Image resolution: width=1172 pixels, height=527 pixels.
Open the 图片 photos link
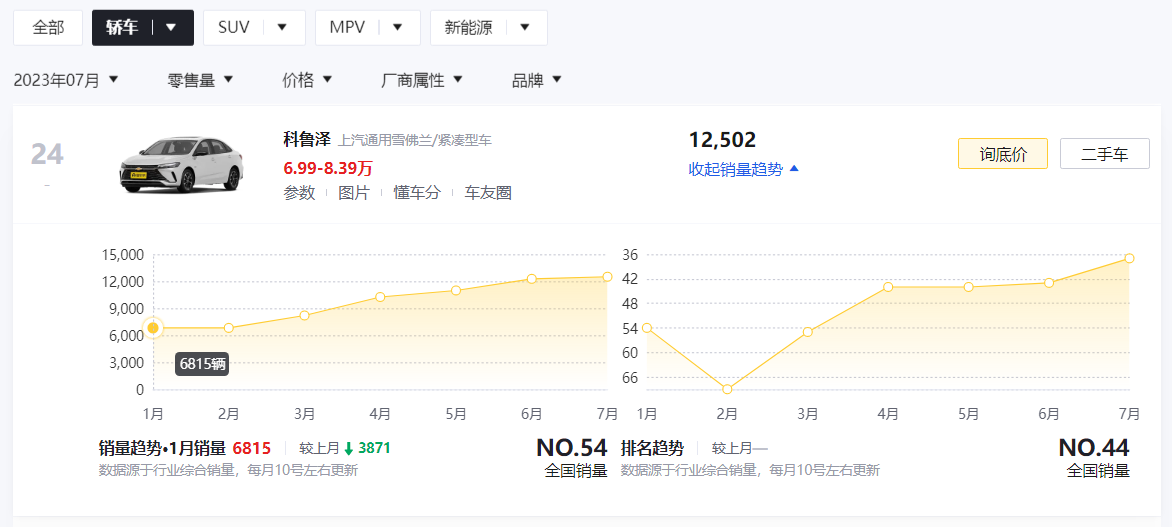(x=354, y=193)
